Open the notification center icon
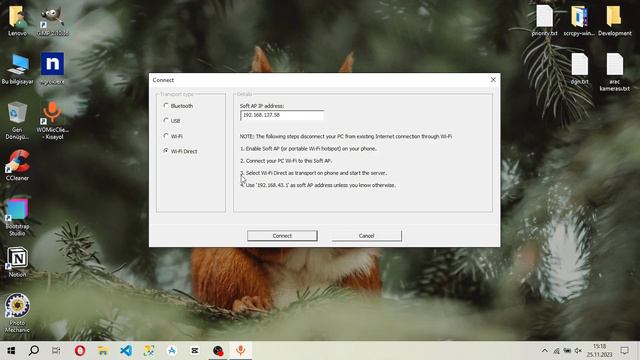 point(624,351)
